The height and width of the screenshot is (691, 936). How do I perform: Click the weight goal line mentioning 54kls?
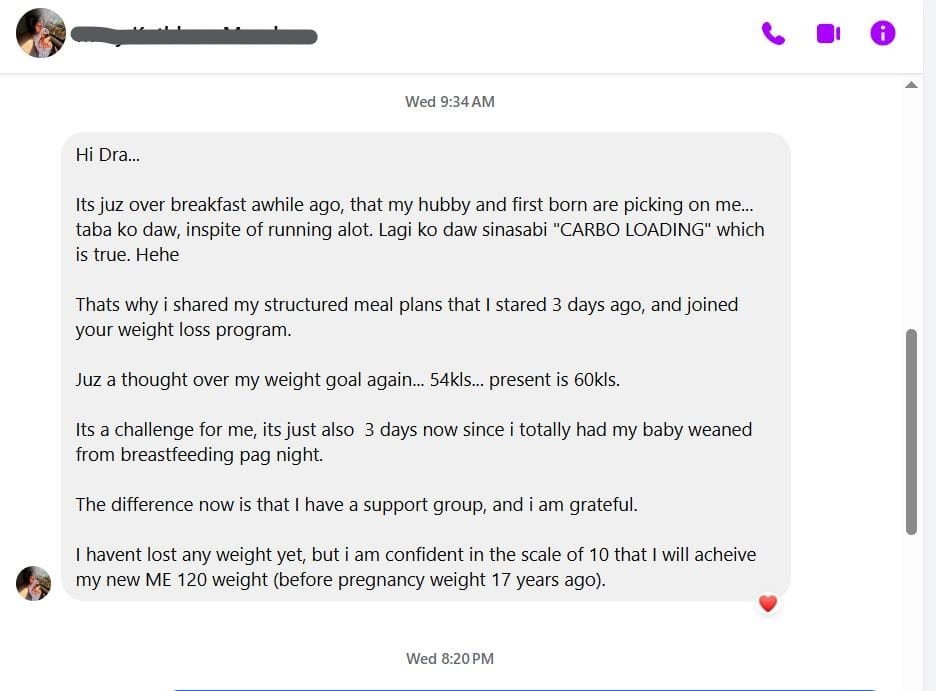tap(347, 380)
